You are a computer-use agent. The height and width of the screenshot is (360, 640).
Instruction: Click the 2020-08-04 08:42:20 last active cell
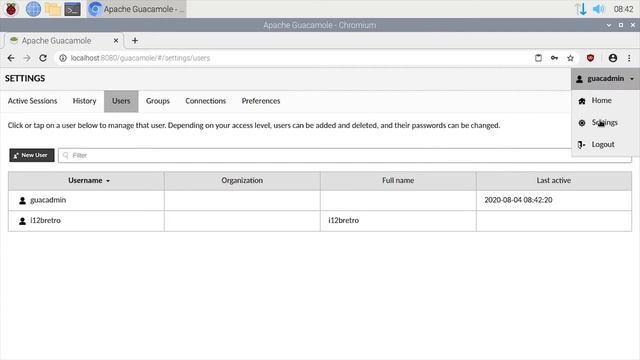click(553, 200)
